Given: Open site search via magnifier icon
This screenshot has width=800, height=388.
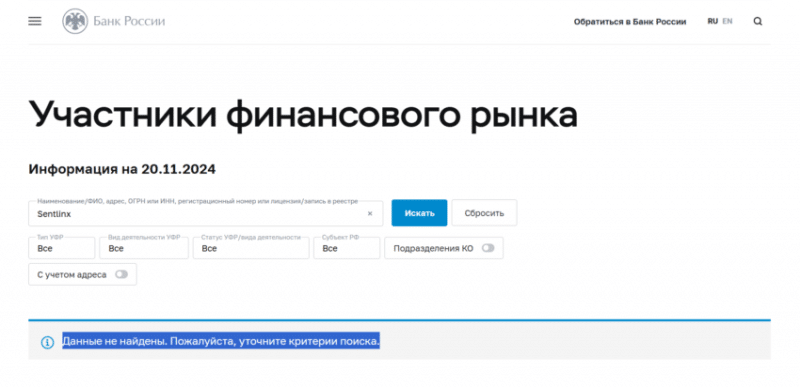Looking at the screenshot, I should pos(758,21).
